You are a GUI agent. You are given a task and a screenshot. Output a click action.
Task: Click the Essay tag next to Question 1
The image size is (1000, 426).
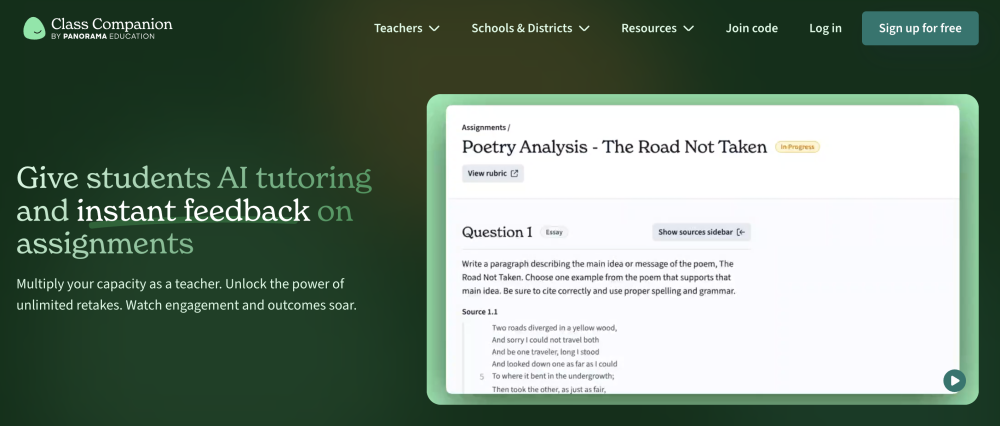click(554, 232)
